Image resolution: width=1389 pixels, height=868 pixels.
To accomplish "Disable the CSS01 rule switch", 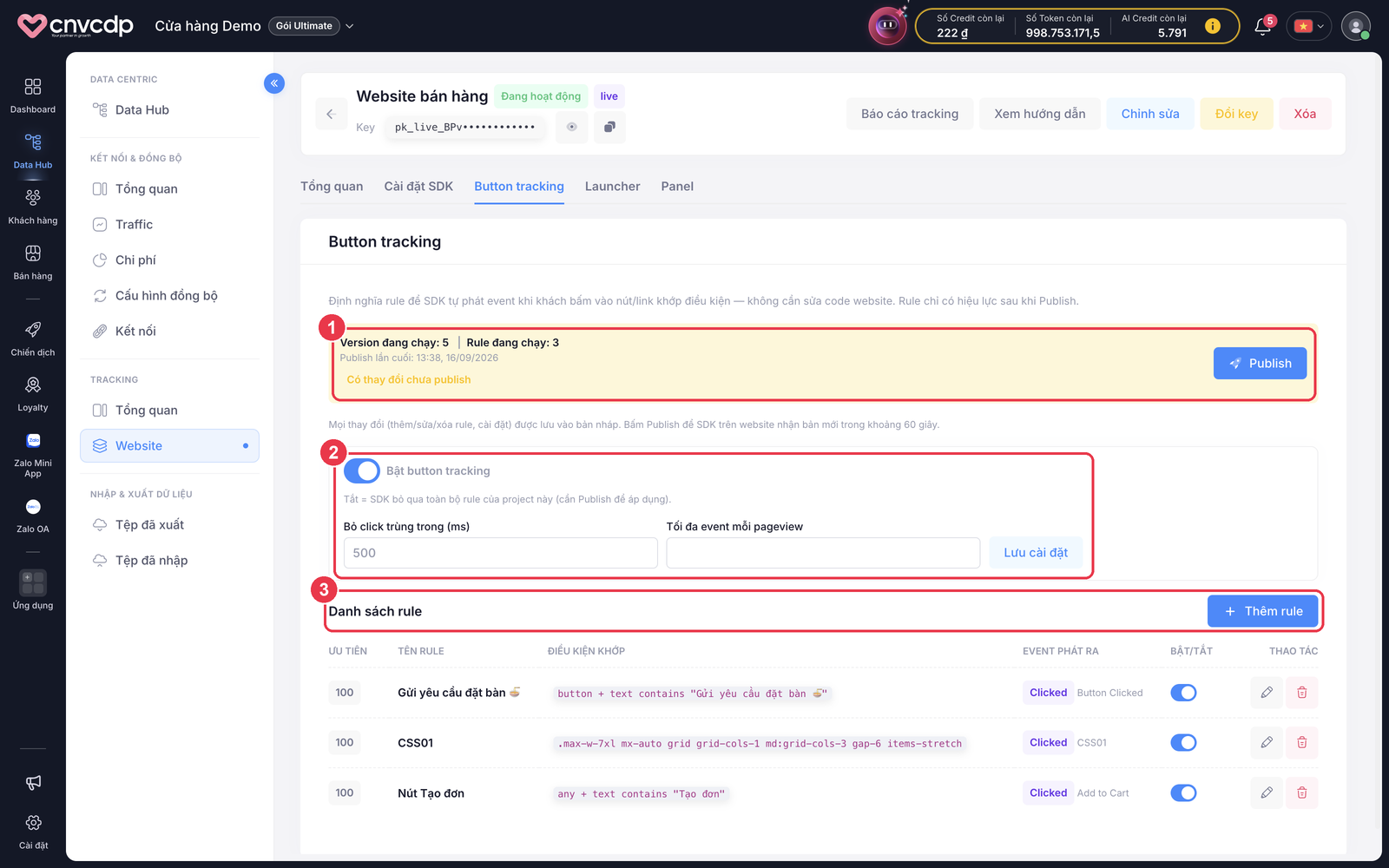I will 1183,743.
